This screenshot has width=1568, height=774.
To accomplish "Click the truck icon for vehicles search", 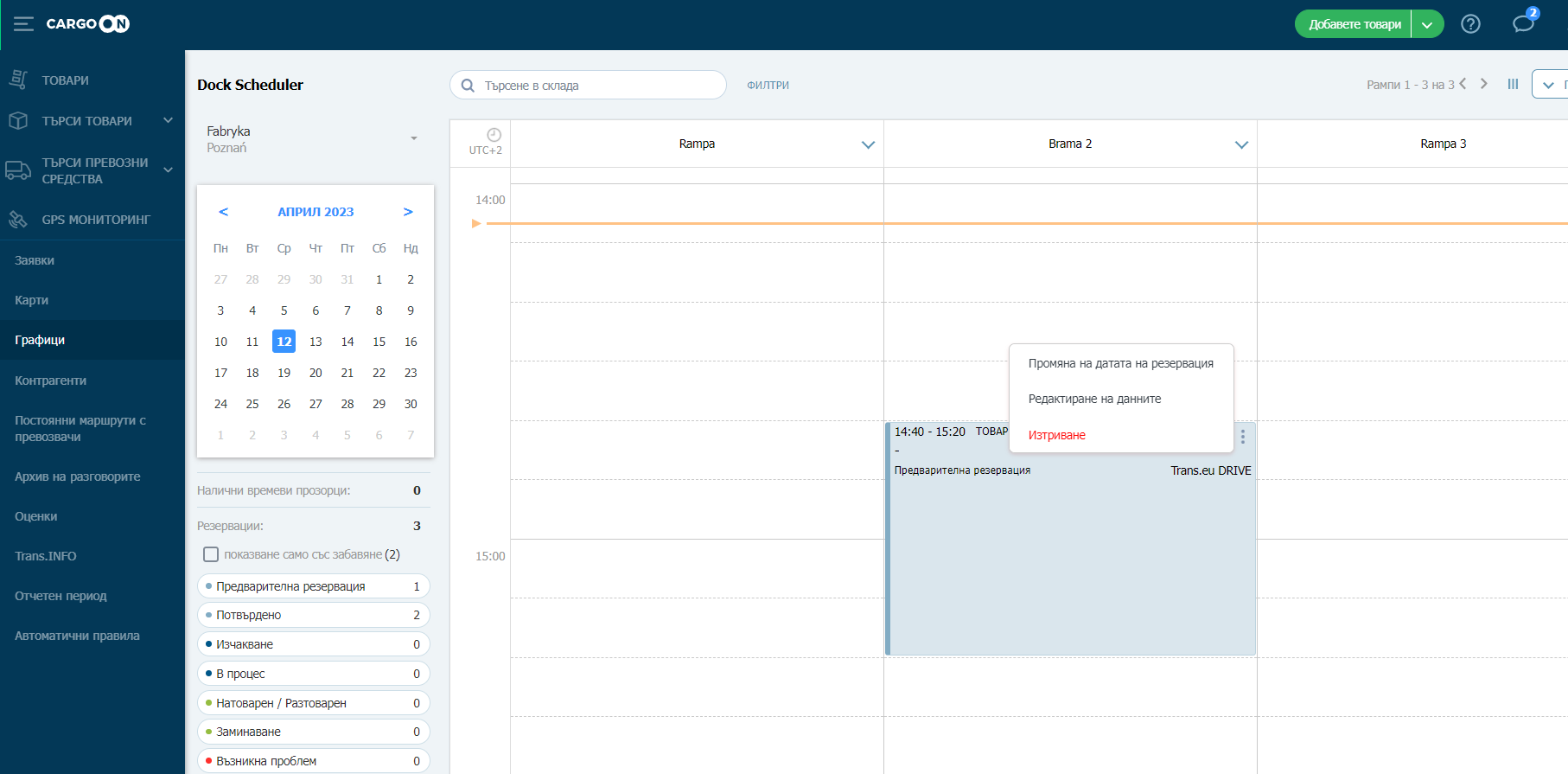I will click(x=18, y=170).
